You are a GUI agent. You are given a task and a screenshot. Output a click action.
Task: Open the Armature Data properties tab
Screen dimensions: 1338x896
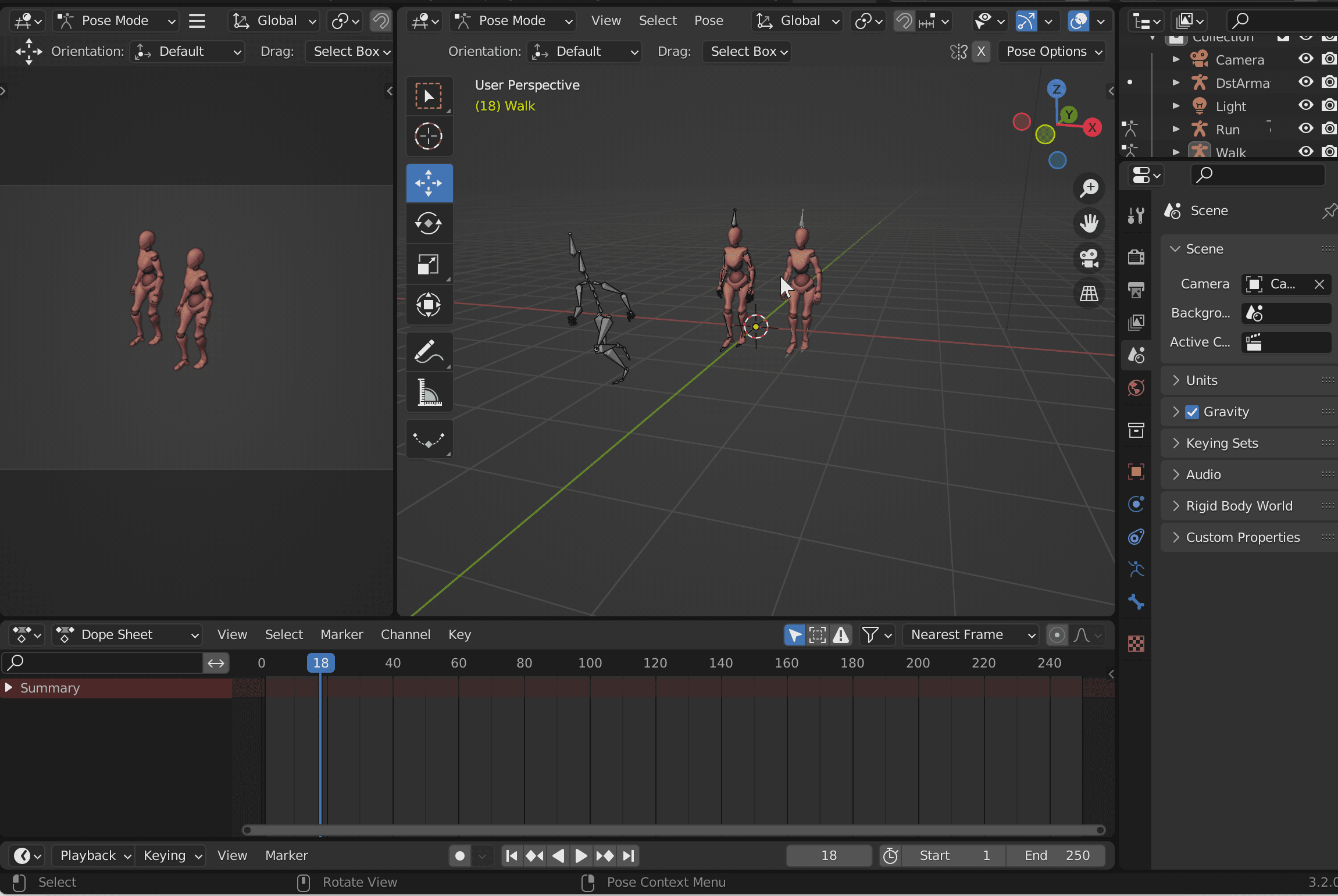pyautogui.click(x=1136, y=569)
